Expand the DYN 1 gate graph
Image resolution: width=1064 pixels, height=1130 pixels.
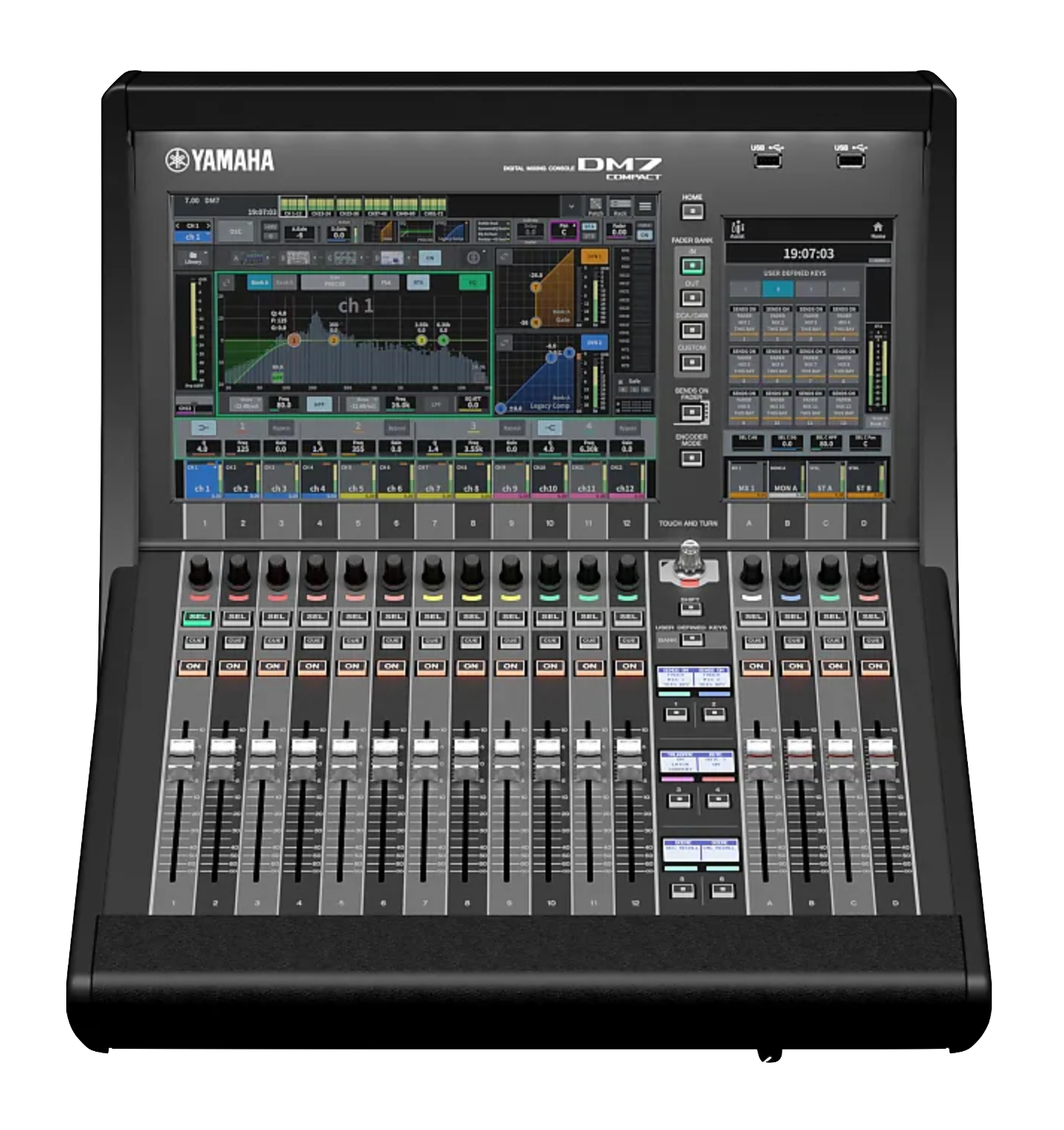505,257
